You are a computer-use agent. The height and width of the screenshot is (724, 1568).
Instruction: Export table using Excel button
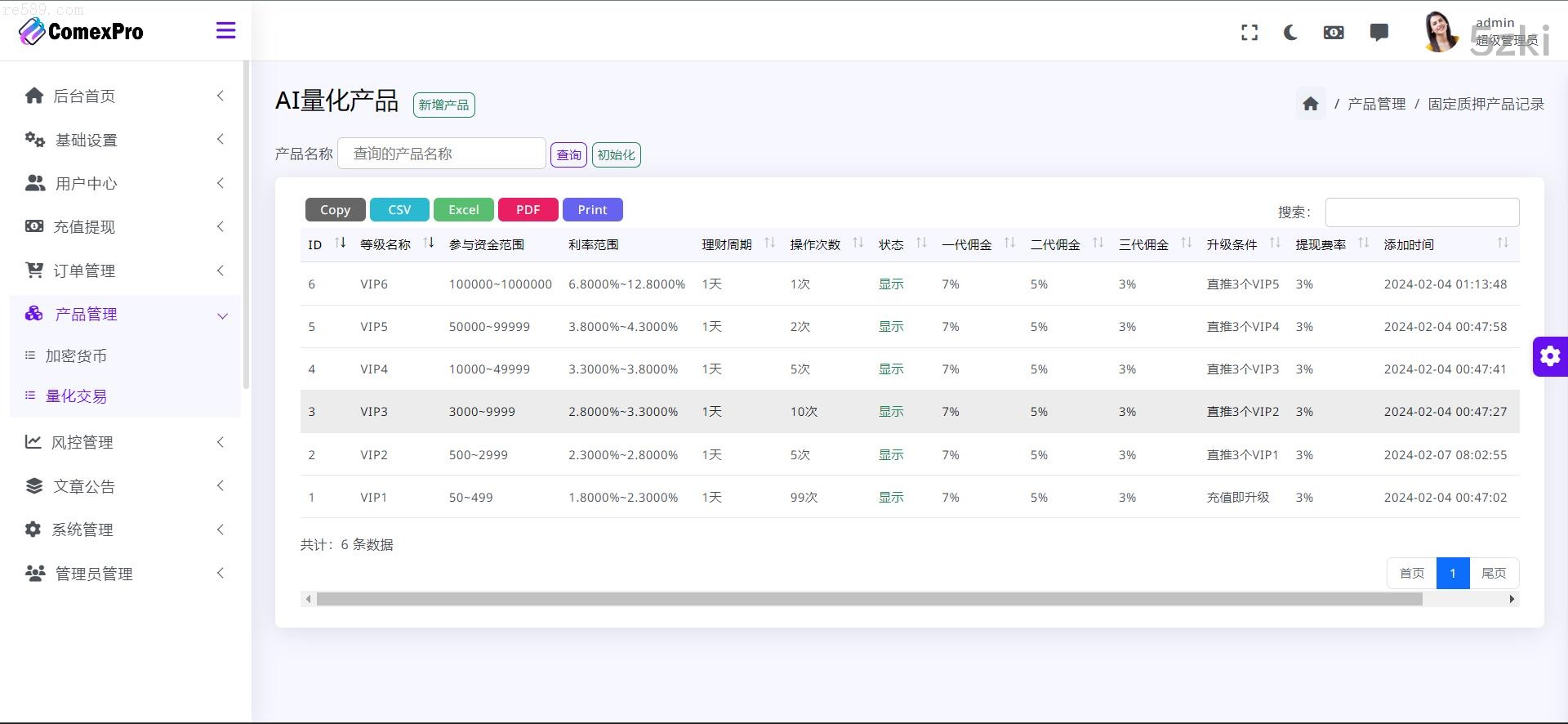coord(463,210)
